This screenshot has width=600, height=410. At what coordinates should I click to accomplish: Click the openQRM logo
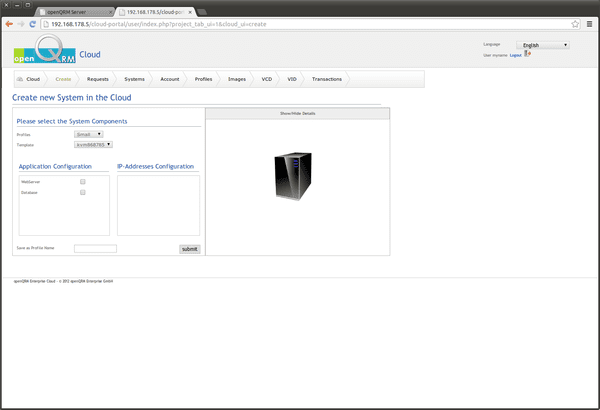pos(44,49)
